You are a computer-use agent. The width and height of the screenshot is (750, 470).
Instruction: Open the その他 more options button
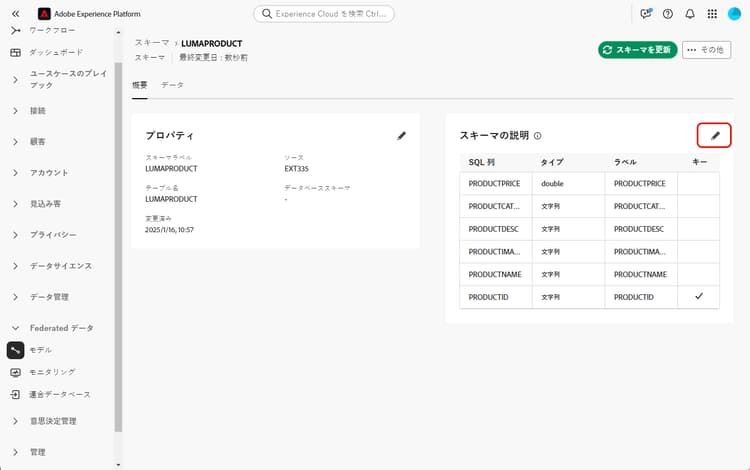(x=706, y=50)
